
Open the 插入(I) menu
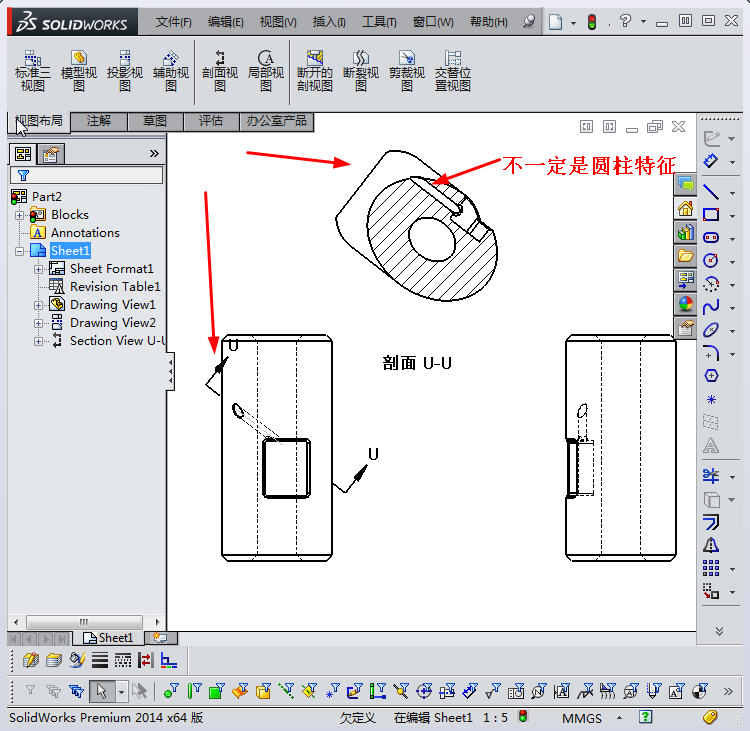pyautogui.click(x=329, y=22)
